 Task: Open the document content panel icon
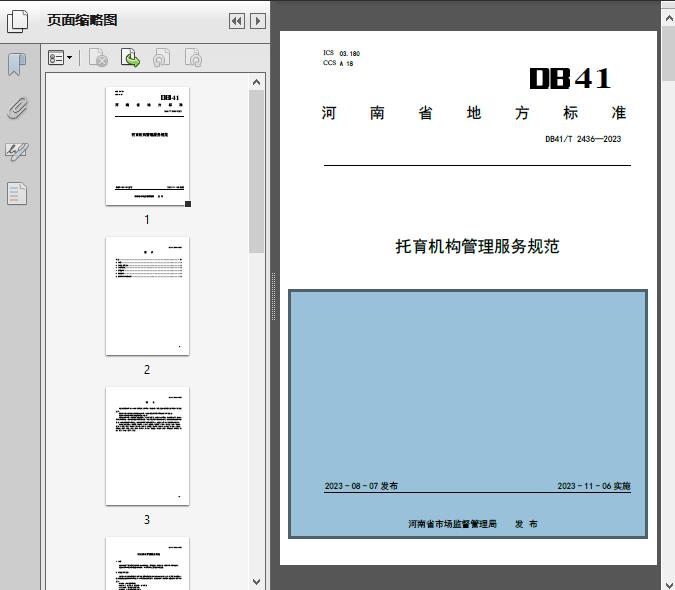click(x=17, y=194)
